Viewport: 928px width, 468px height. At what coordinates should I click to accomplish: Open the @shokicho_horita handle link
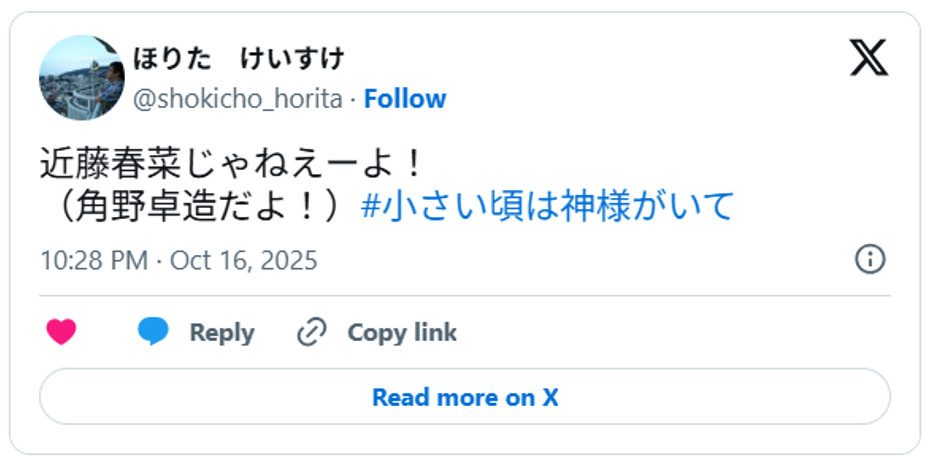click(237, 99)
